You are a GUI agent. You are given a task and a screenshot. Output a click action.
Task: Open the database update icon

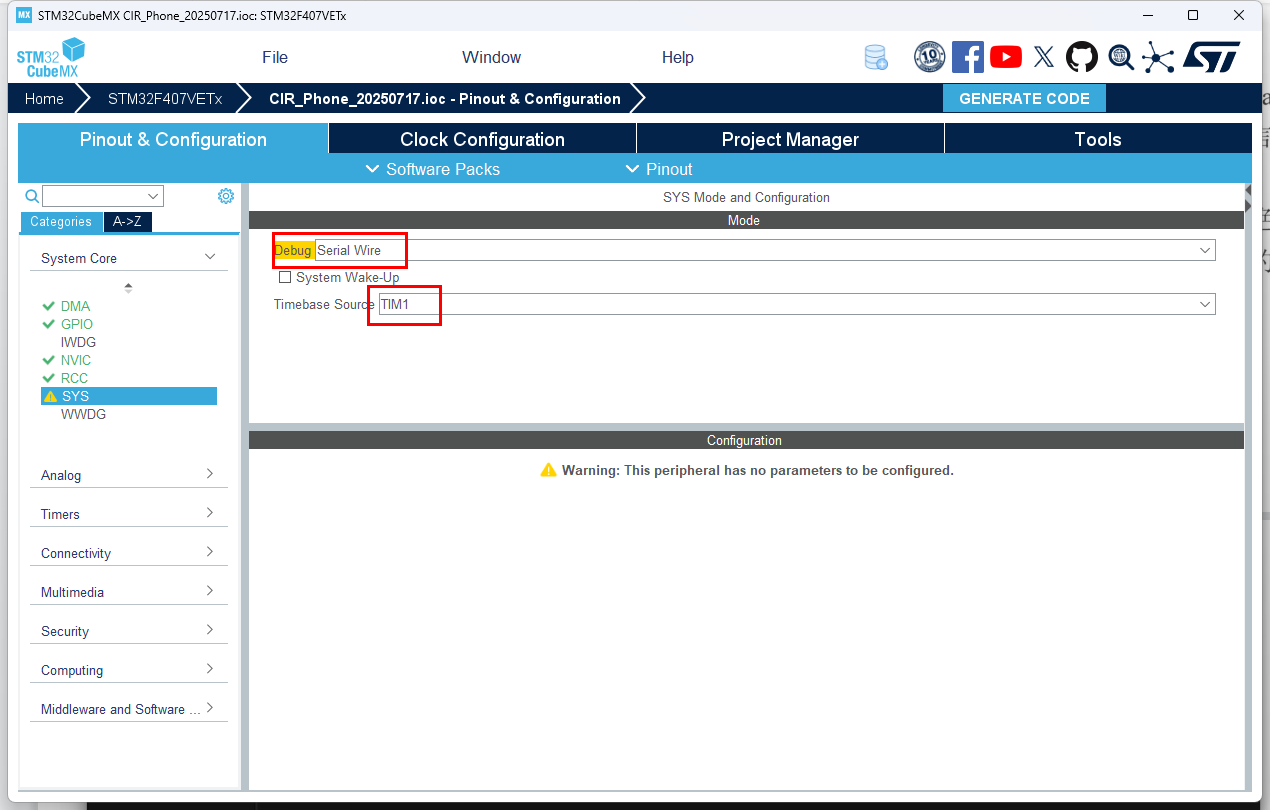tap(876, 57)
